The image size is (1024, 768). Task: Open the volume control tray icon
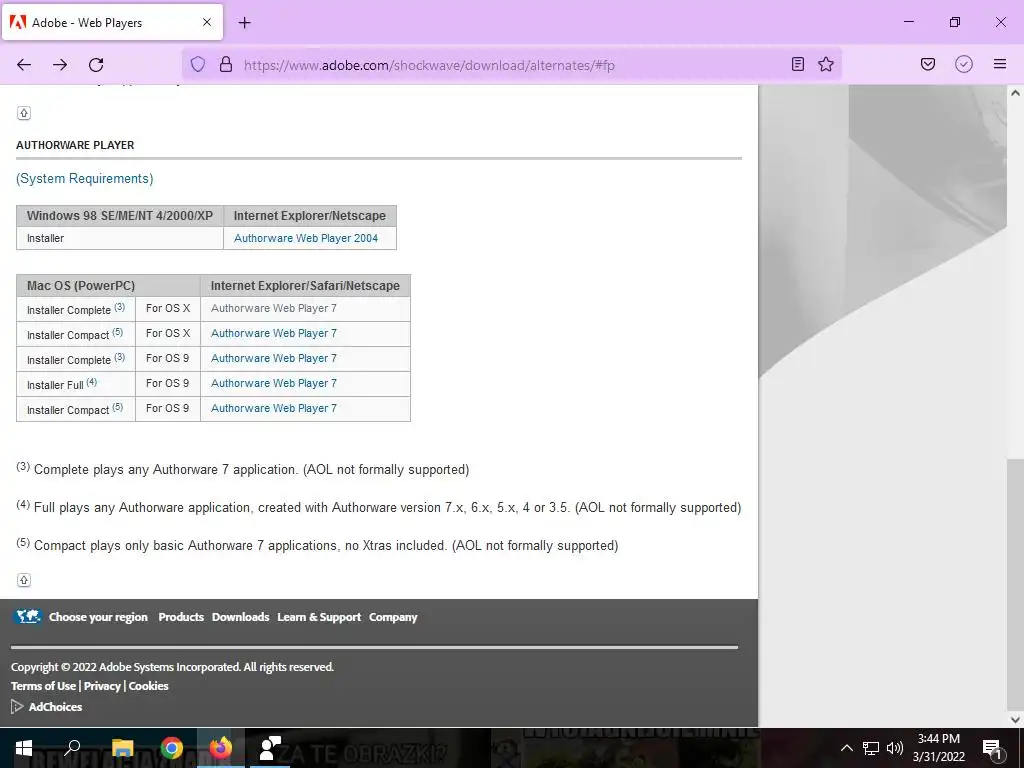coord(895,748)
